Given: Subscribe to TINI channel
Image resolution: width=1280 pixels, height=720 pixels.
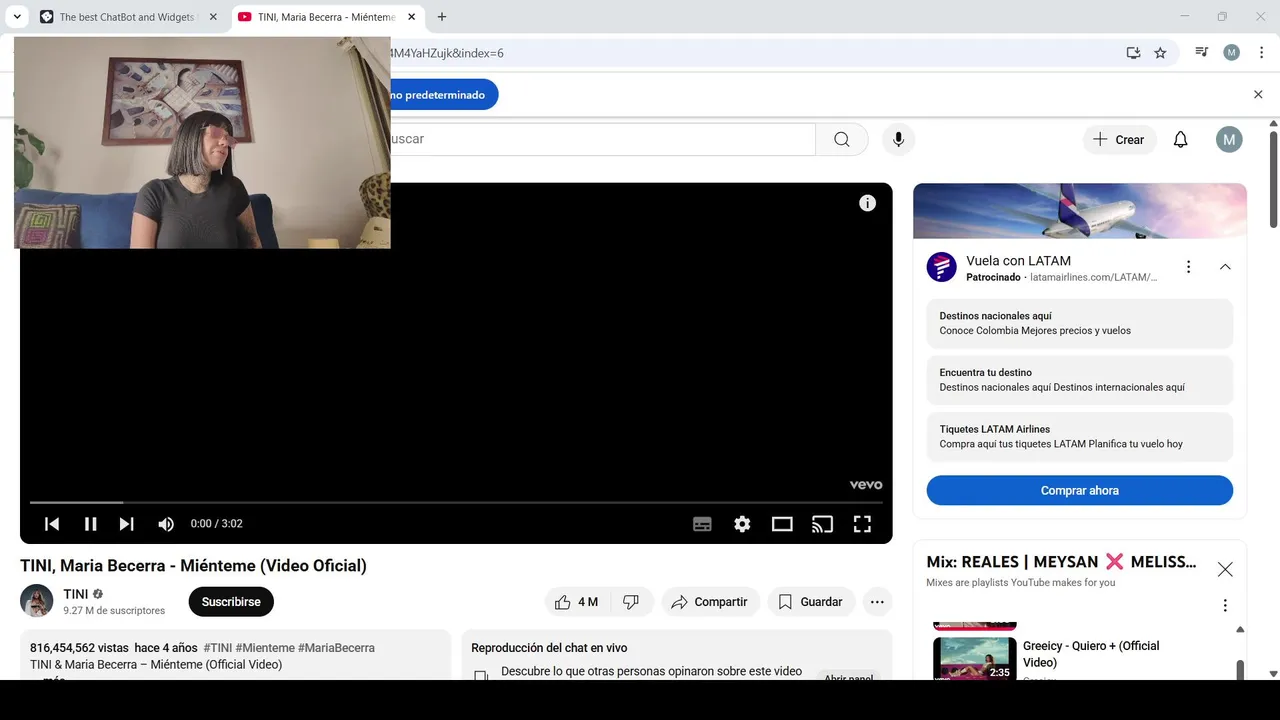Looking at the screenshot, I should [231, 602].
